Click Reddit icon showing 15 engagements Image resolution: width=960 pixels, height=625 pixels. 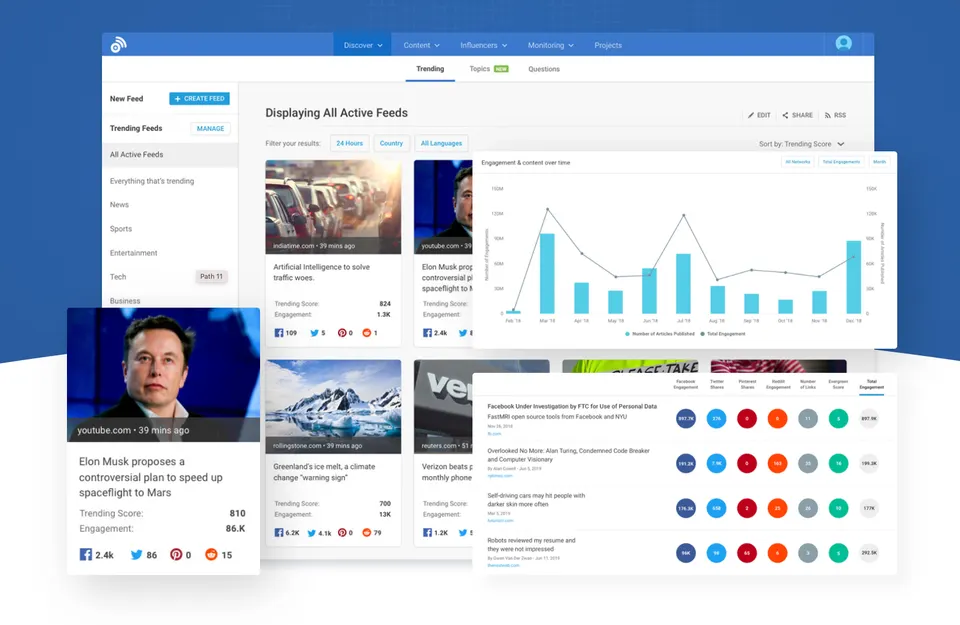click(211, 555)
